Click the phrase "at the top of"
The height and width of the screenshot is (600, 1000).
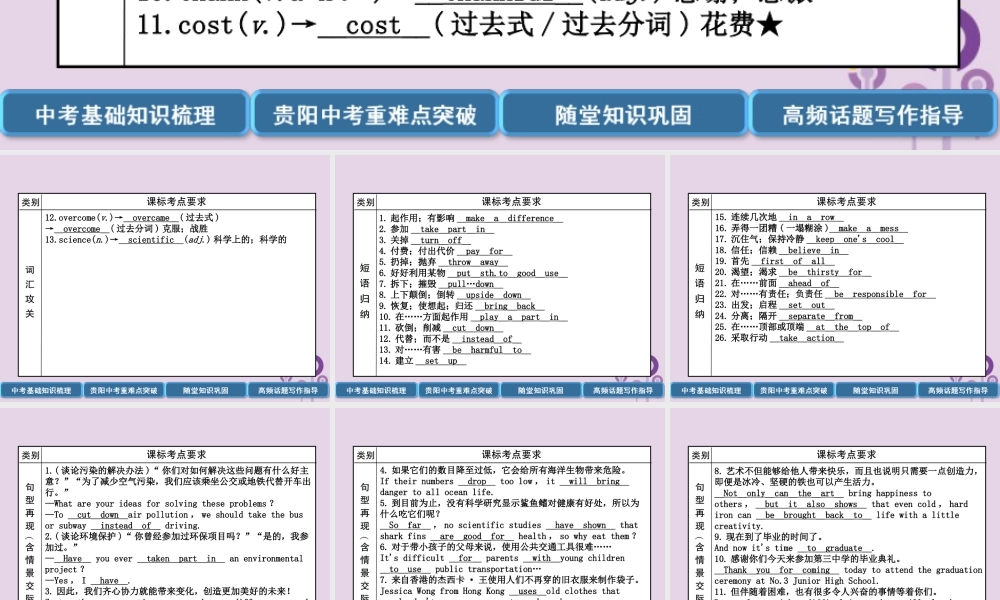852,326
